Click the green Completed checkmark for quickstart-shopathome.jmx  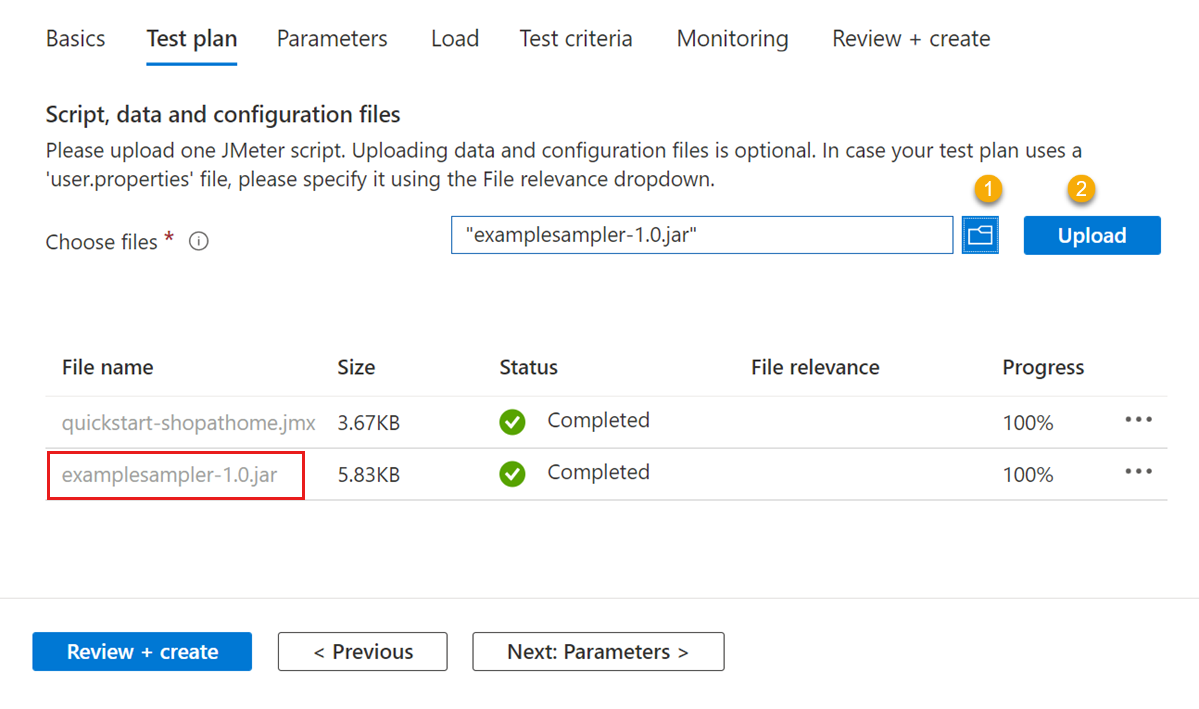[512, 422]
